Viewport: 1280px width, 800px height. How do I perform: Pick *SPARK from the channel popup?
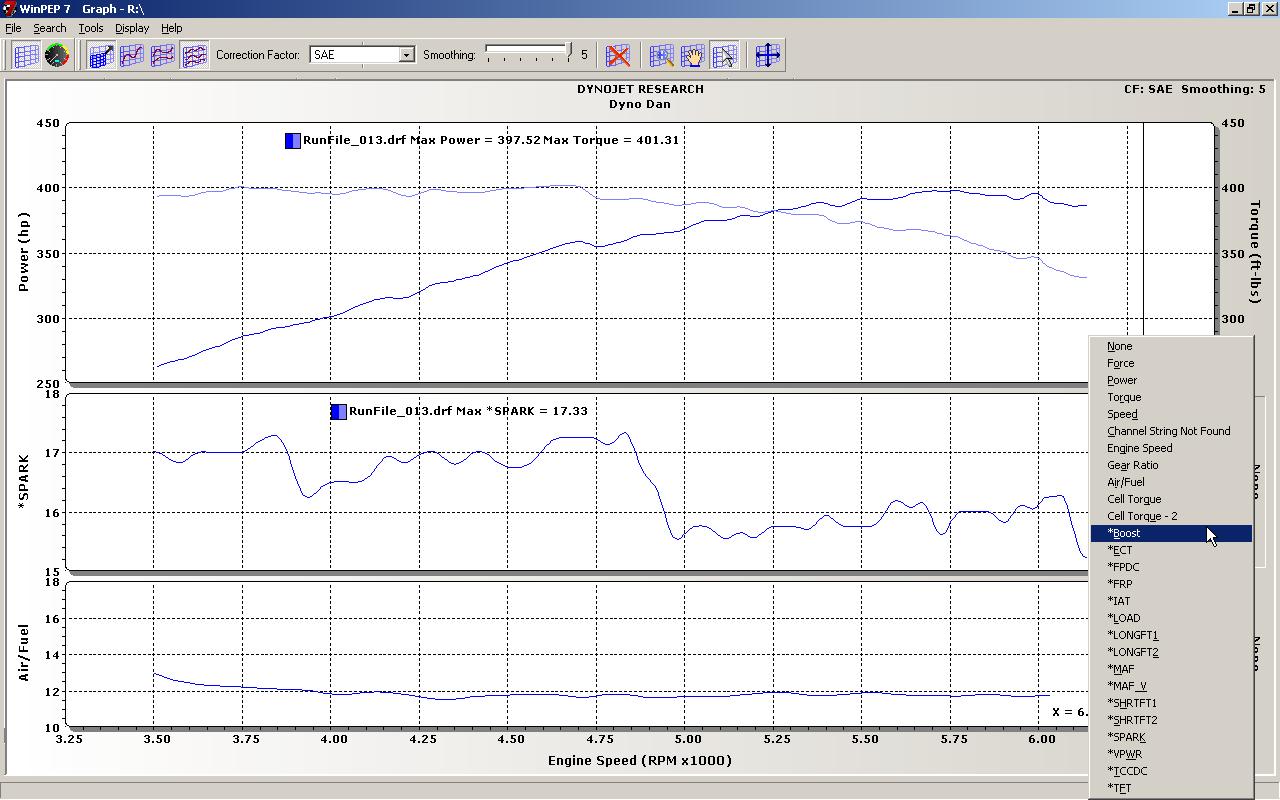click(x=1126, y=737)
